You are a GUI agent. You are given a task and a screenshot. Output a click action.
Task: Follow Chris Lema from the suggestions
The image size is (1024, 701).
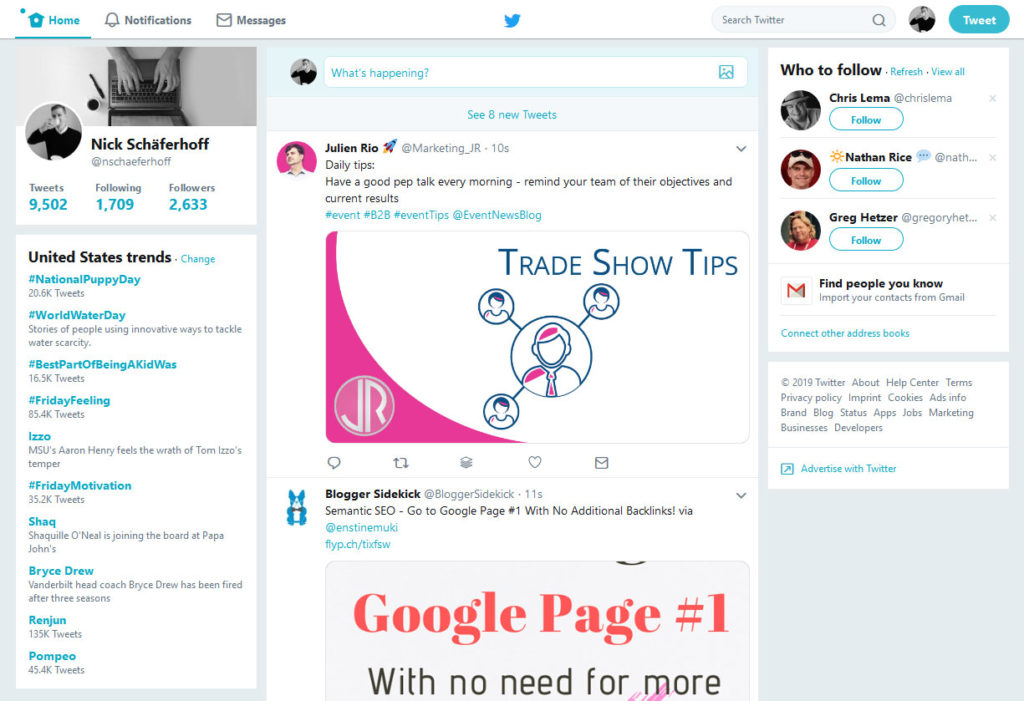865,119
